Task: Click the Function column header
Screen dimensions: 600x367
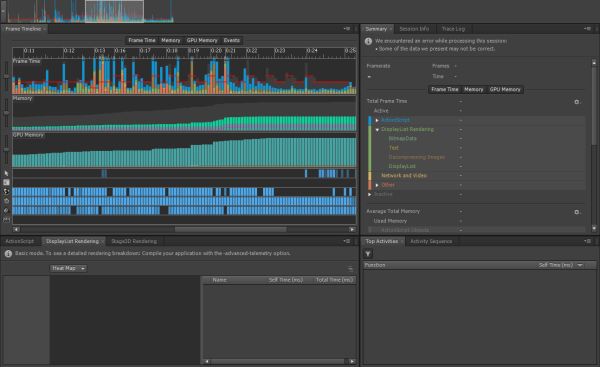Action: pos(375,265)
